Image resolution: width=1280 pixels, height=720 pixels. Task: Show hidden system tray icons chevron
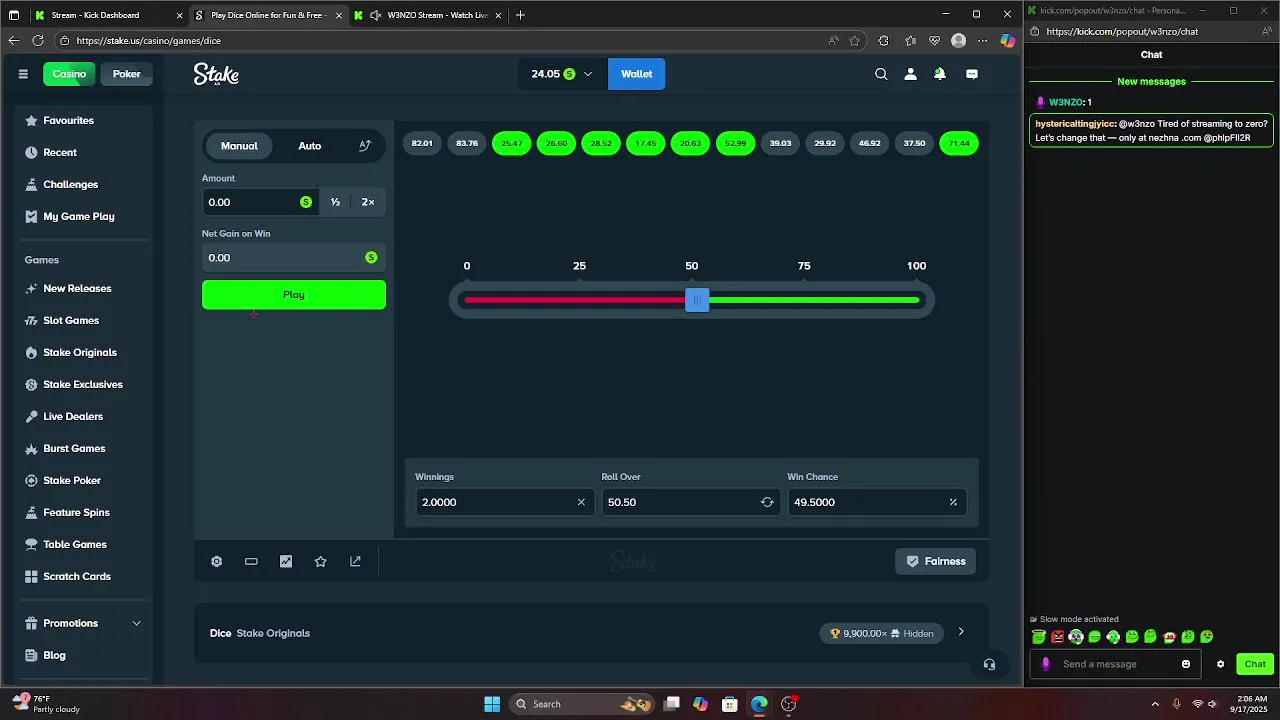[1155, 704]
